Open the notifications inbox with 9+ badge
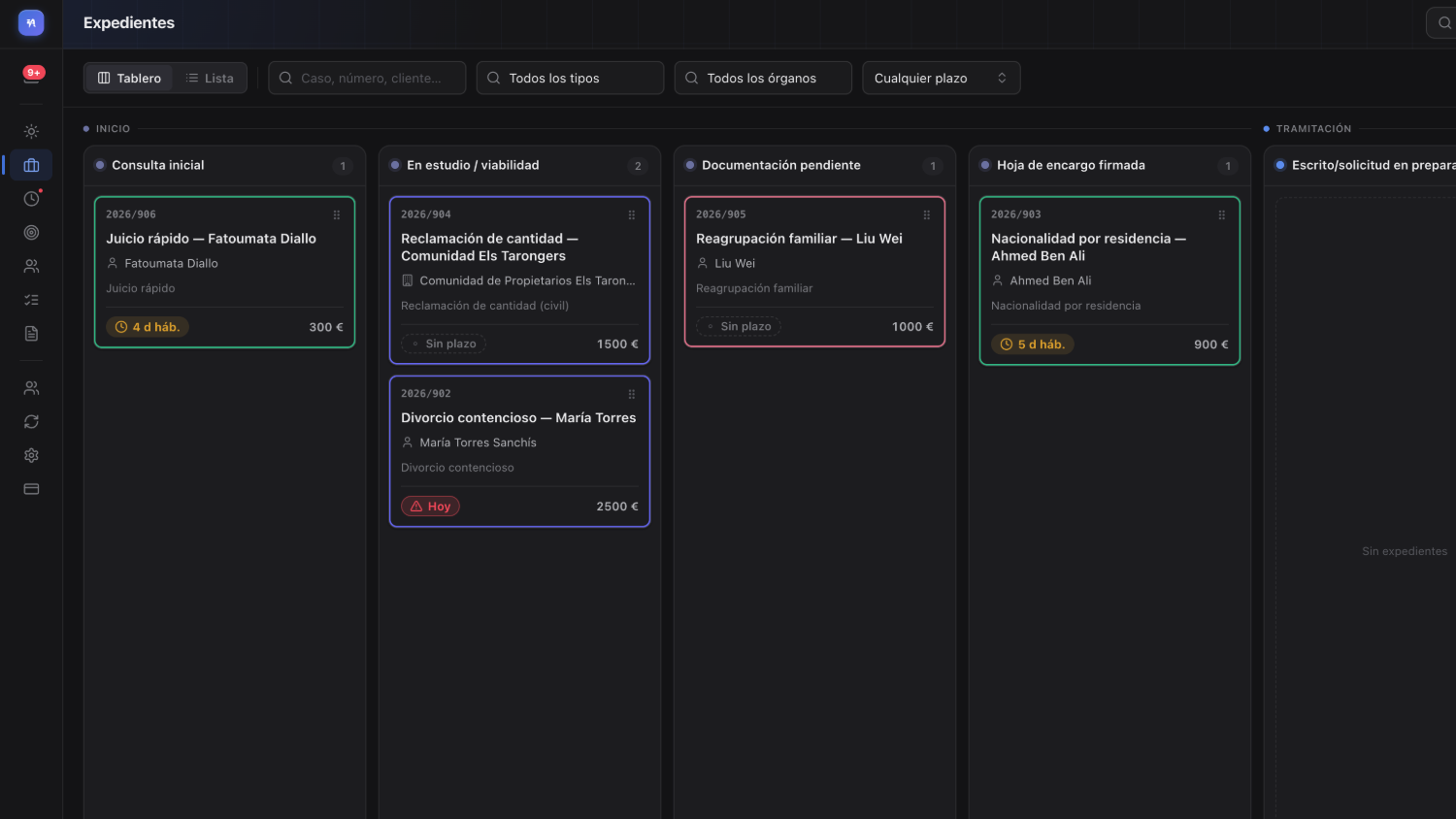This screenshot has width=1456, height=819. coord(31,76)
